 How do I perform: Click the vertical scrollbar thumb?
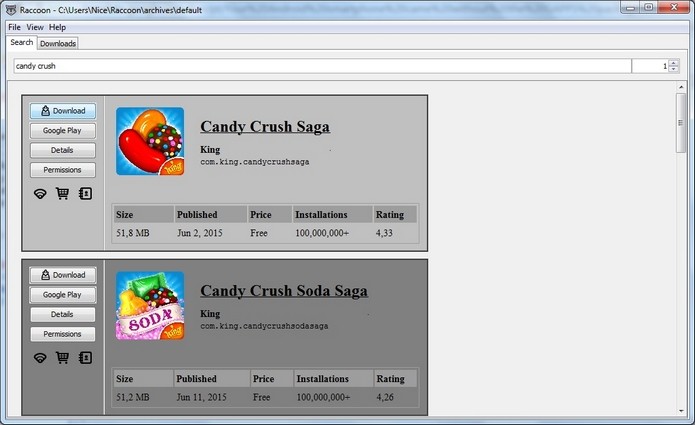[x=681, y=123]
